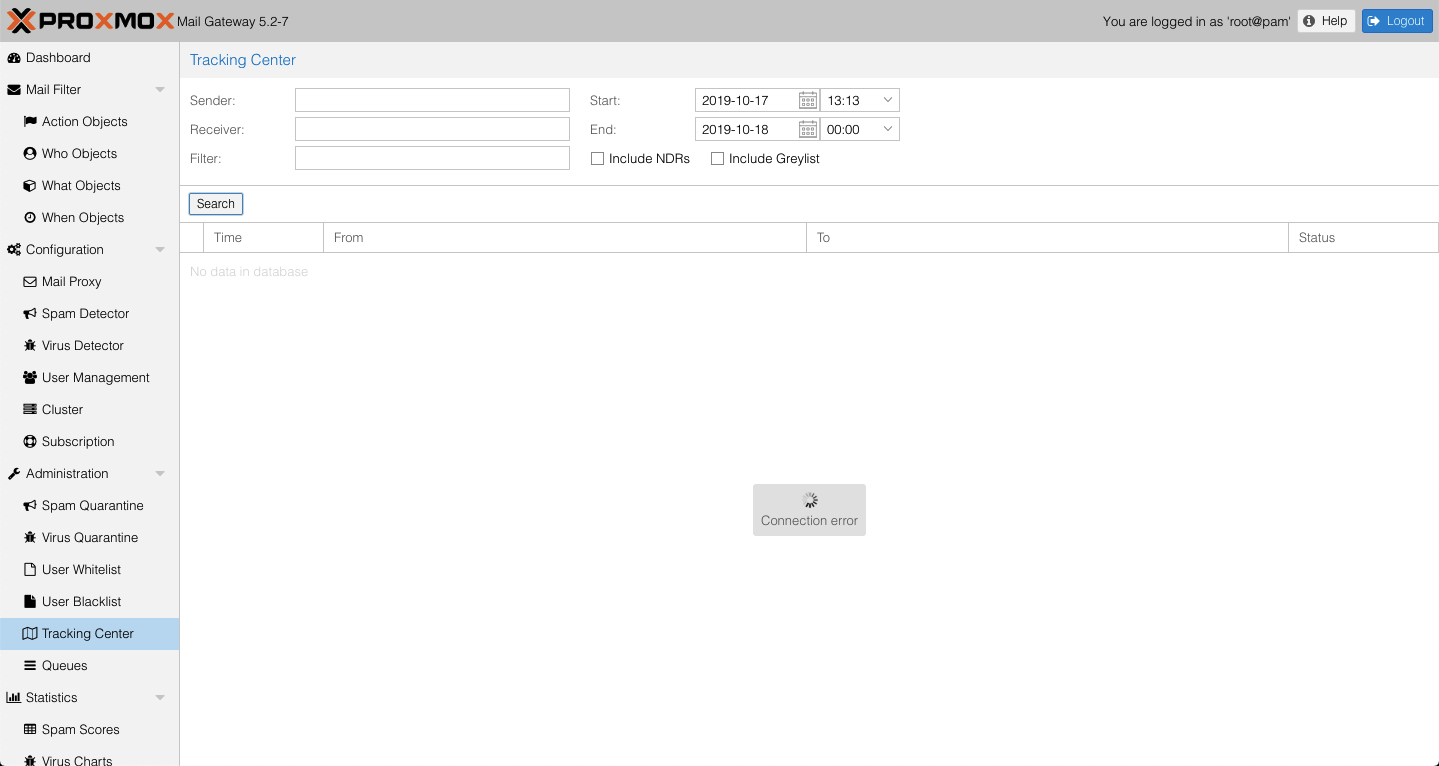The height and width of the screenshot is (766, 1439).
Task: Collapse the Administration section
Action: [x=160, y=474]
